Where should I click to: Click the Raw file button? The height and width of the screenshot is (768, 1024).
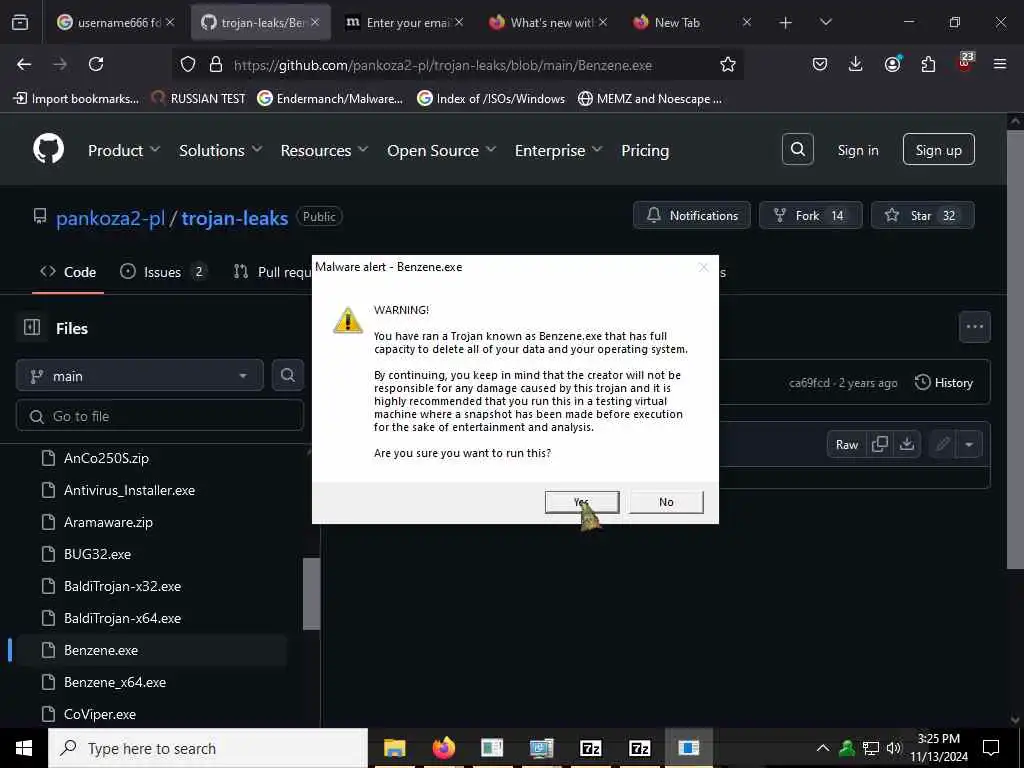[846, 445]
